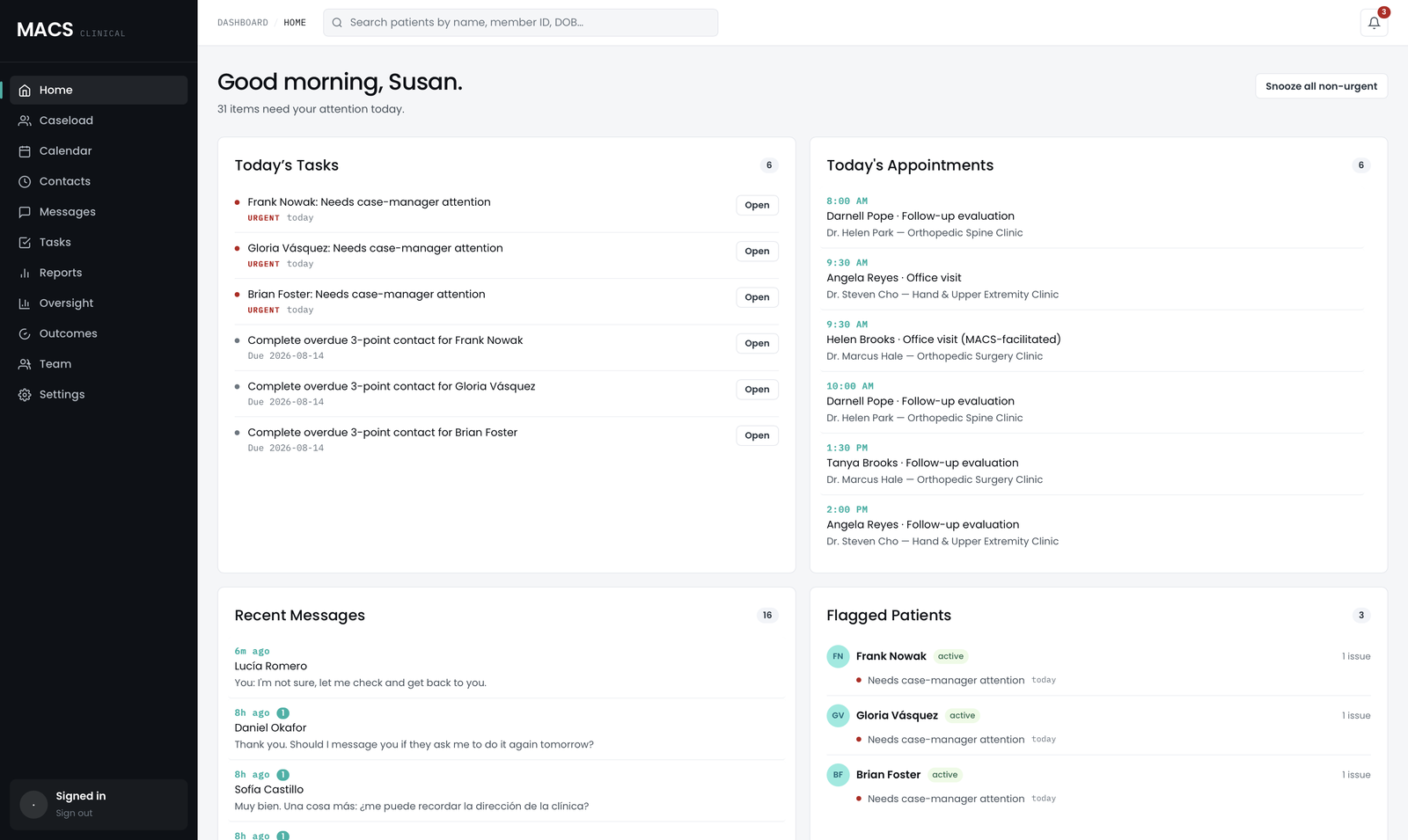The width and height of the screenshot is (1408, 840).
Task: Click the Calendar icon in sidebar
Action: 25,151
